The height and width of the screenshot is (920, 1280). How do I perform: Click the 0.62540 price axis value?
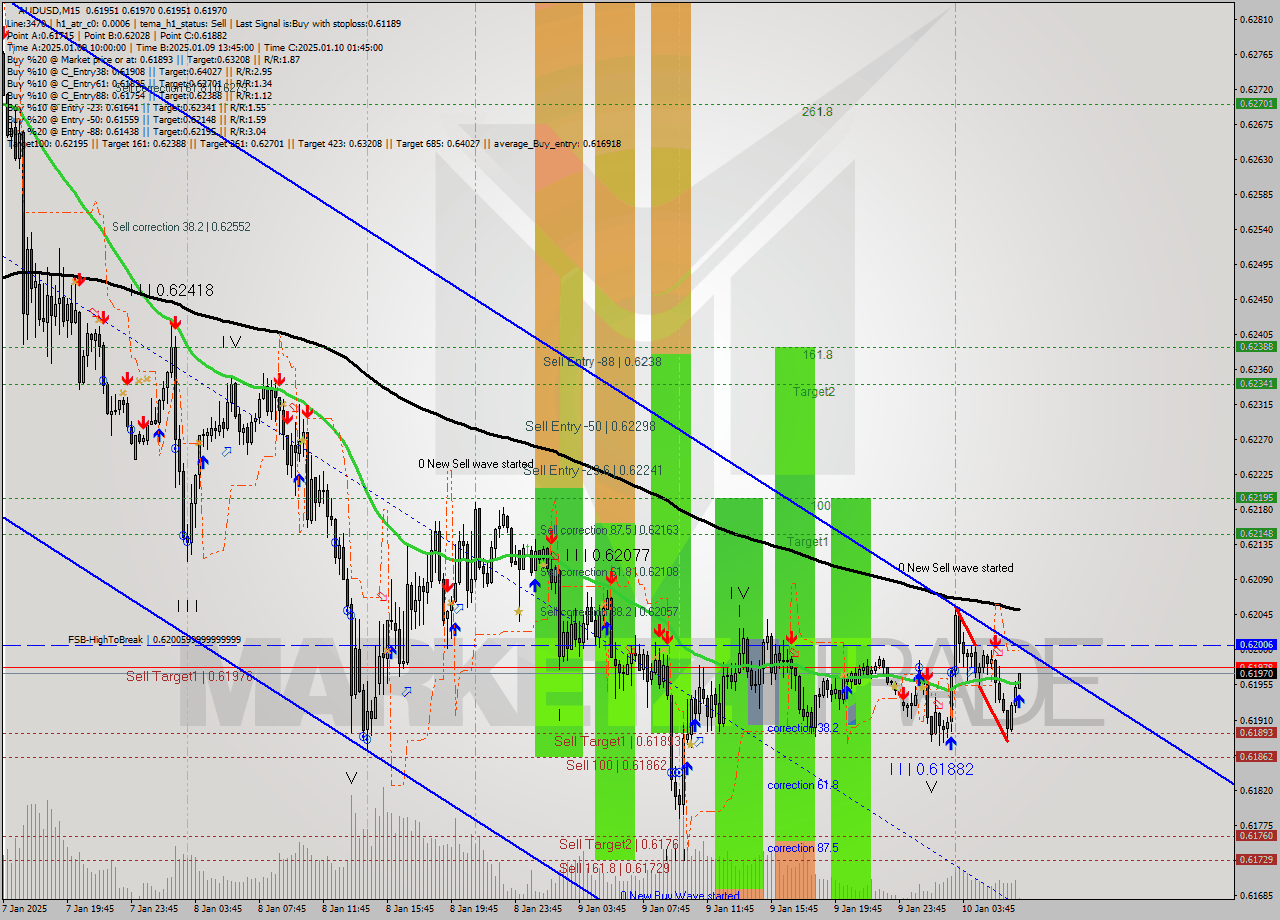pyautogui.click(x=1256, y=229)
